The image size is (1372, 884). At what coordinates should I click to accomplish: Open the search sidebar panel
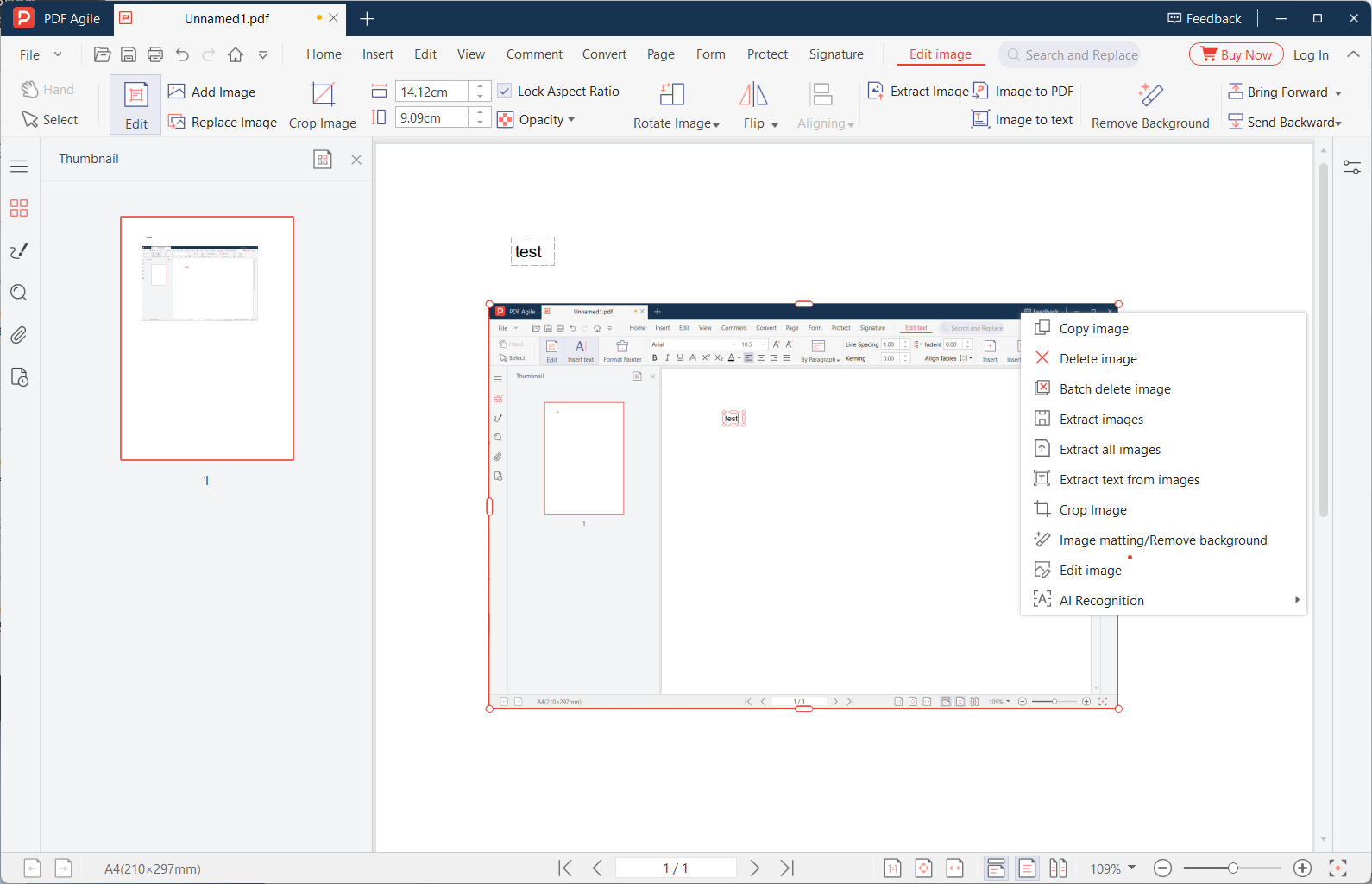19,293
